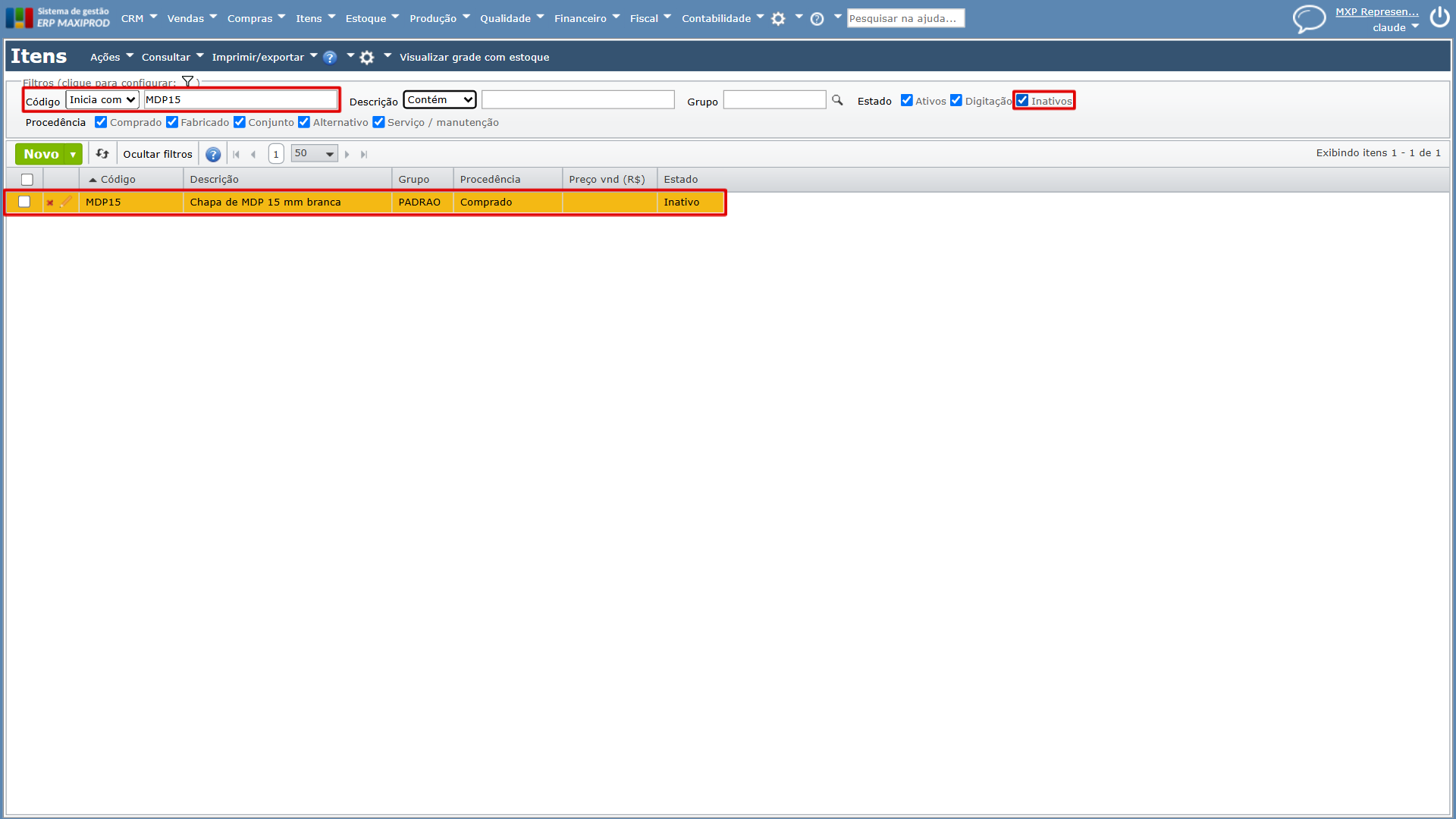This screenshot has width=1456, height=819.
Task: Go to last page arrow
Action: coord(364,155)
